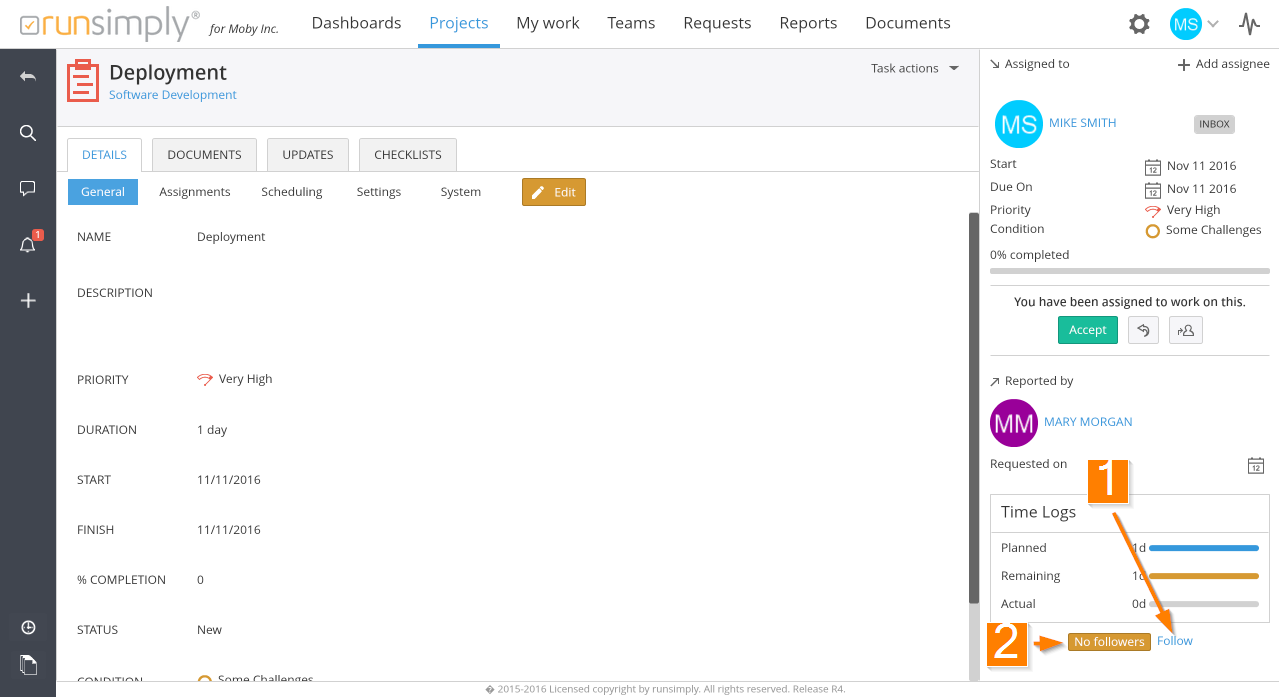Select the Scheduling sub-tab
Image resolution: width=1279 pixels, height=697 pixels.
tap(291, 192)
